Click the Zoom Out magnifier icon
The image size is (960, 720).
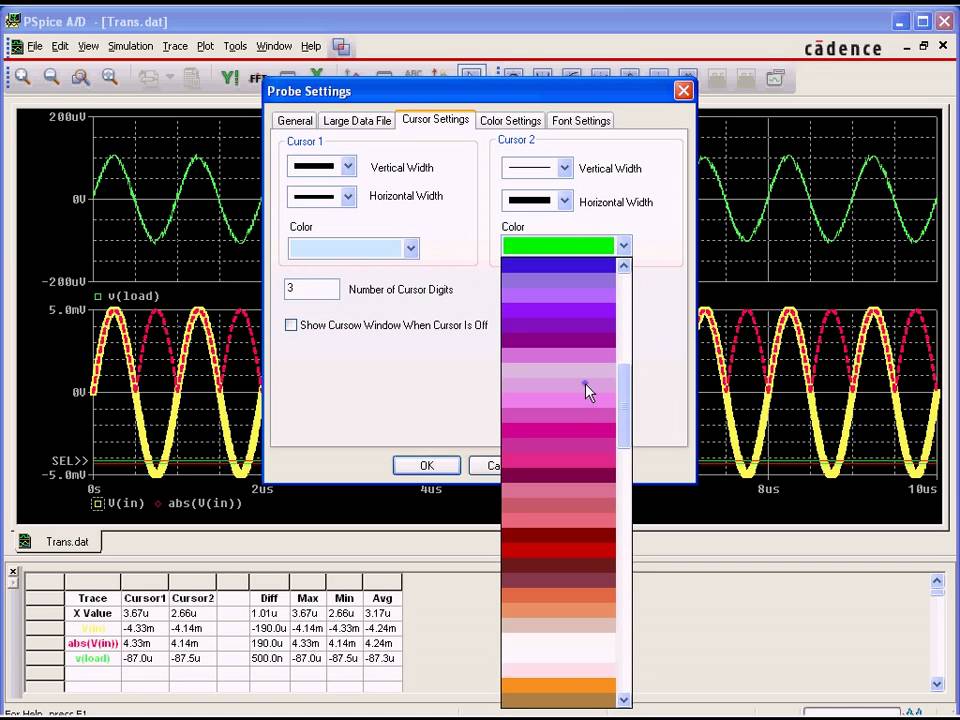coord(52,77)
